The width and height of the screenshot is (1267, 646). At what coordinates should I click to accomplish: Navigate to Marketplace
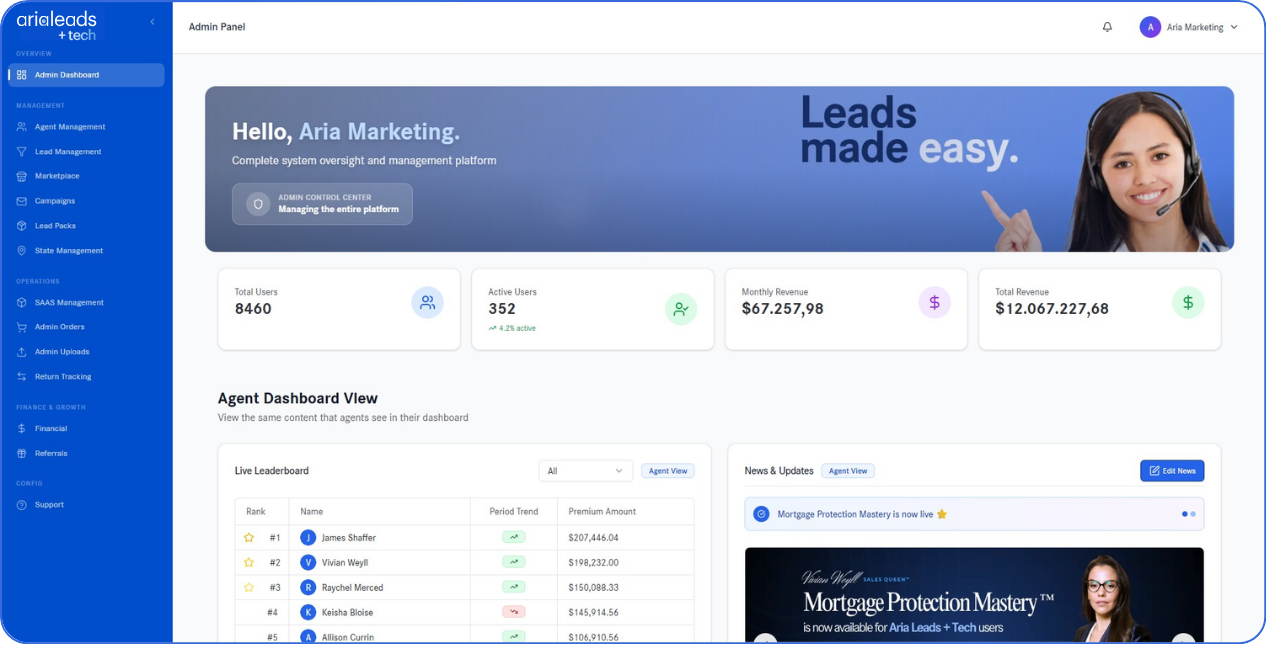[x=86, y=176]
